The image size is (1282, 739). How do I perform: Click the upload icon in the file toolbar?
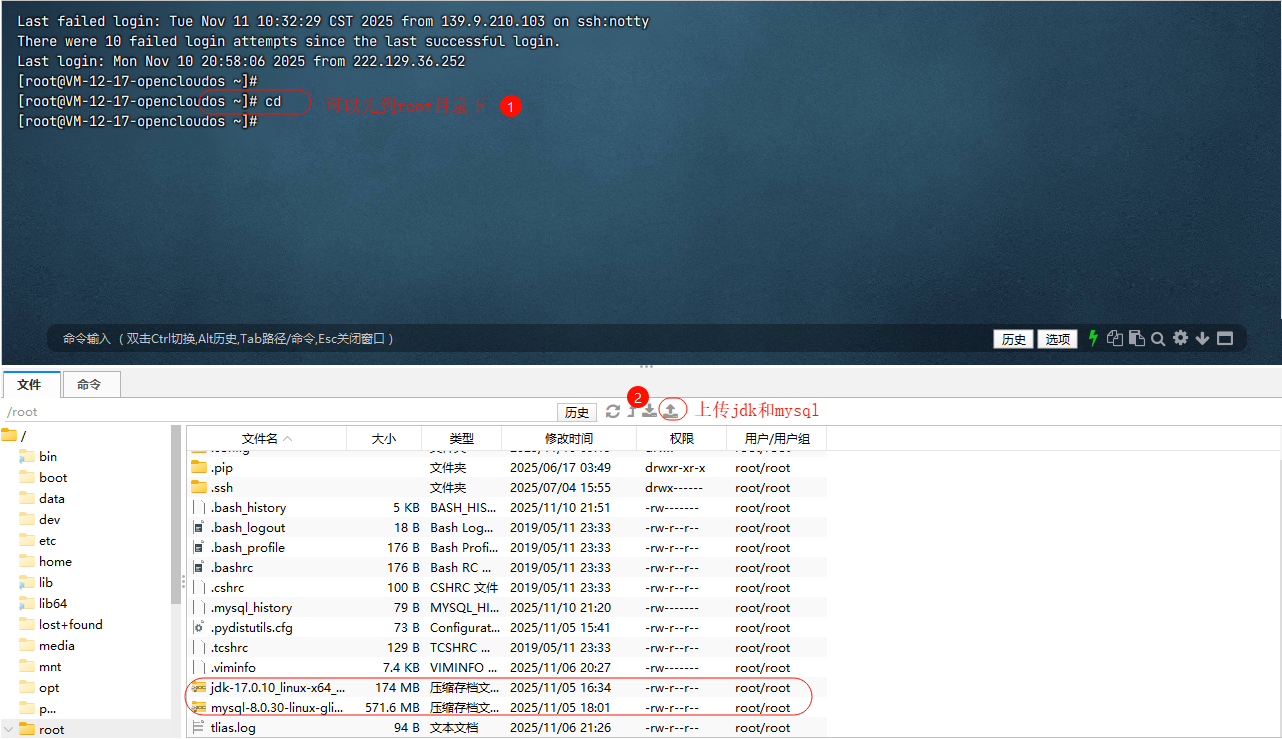point(672,410)
